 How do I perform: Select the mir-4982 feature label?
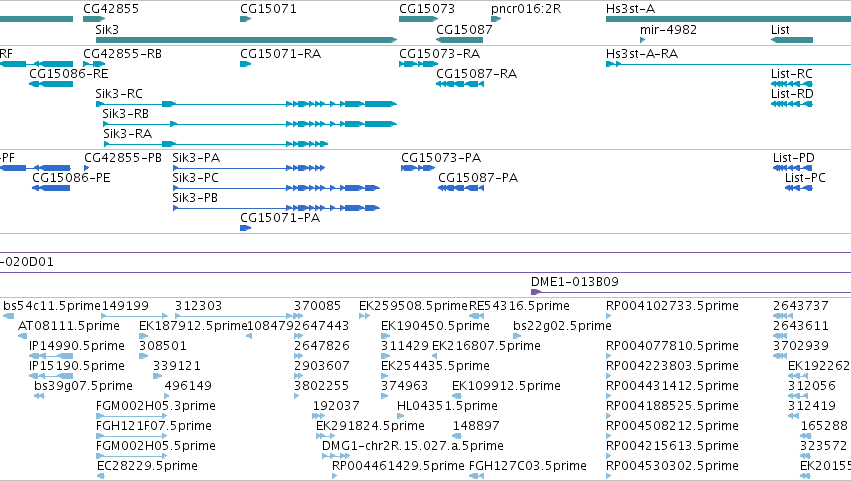(668, 30)
